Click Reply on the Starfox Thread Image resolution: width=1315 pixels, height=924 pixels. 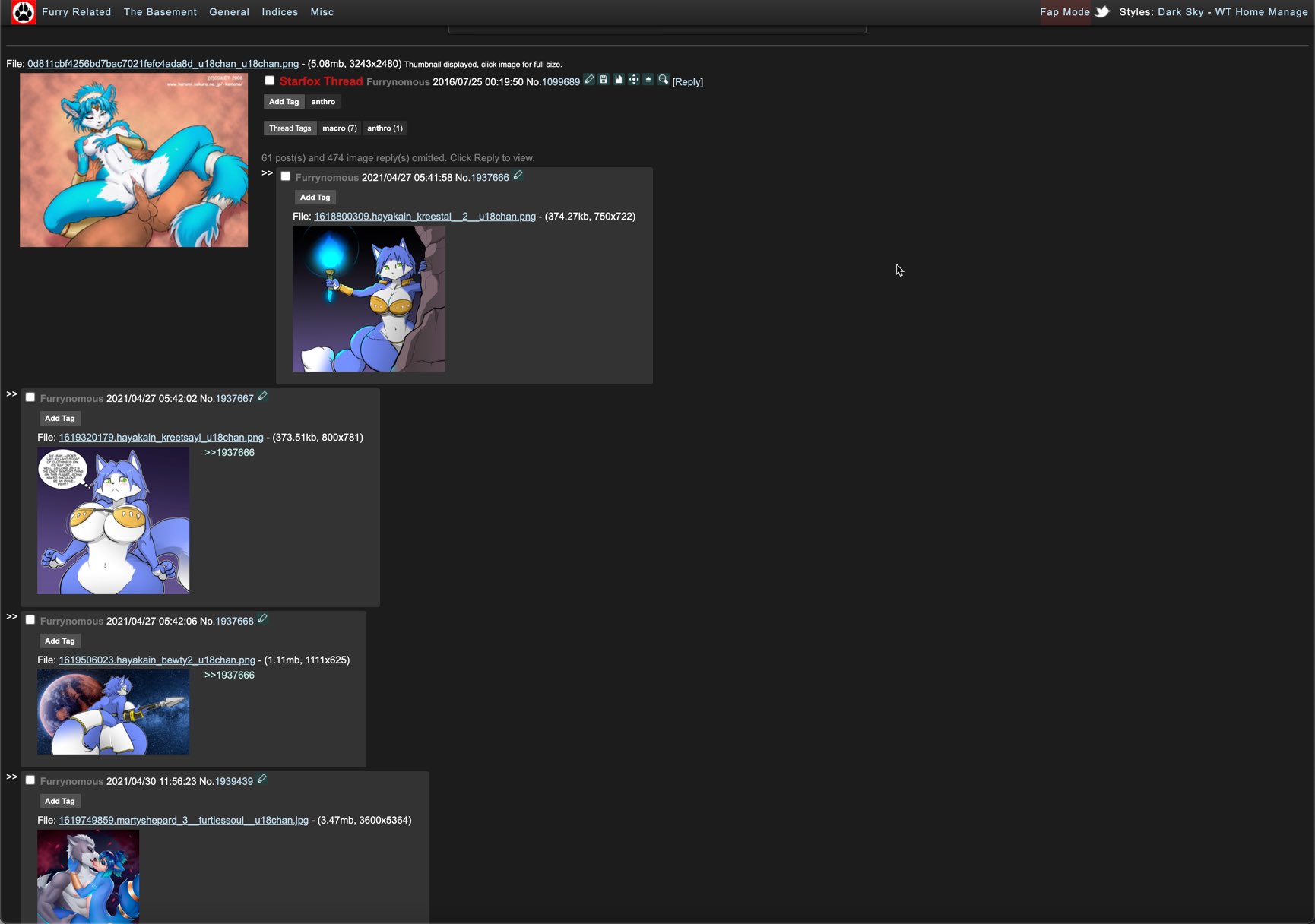688,82
